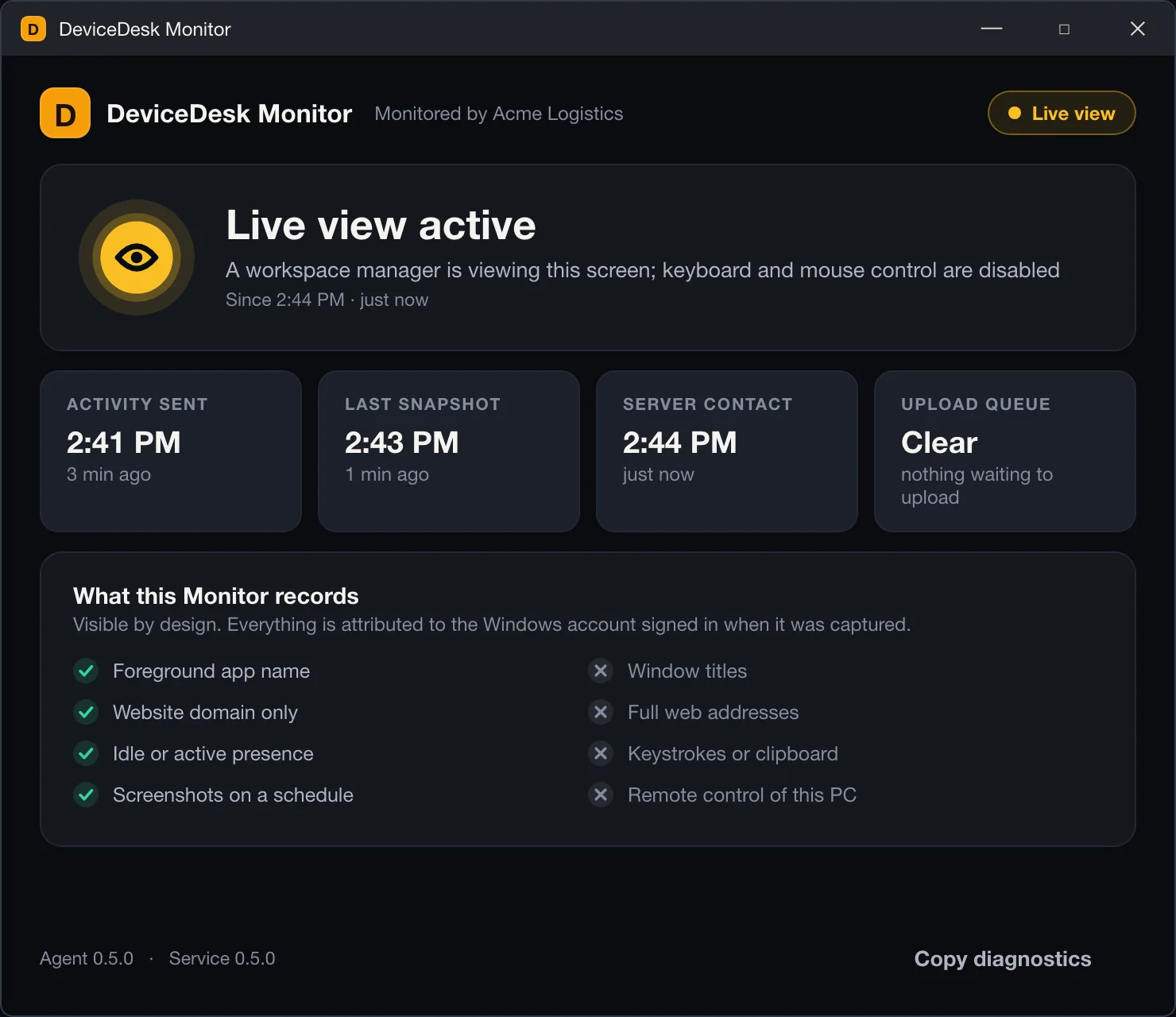Screen dimensions: 1176x1017
Task: Click the small title bar app icon
Action: (x=33, y=29)
